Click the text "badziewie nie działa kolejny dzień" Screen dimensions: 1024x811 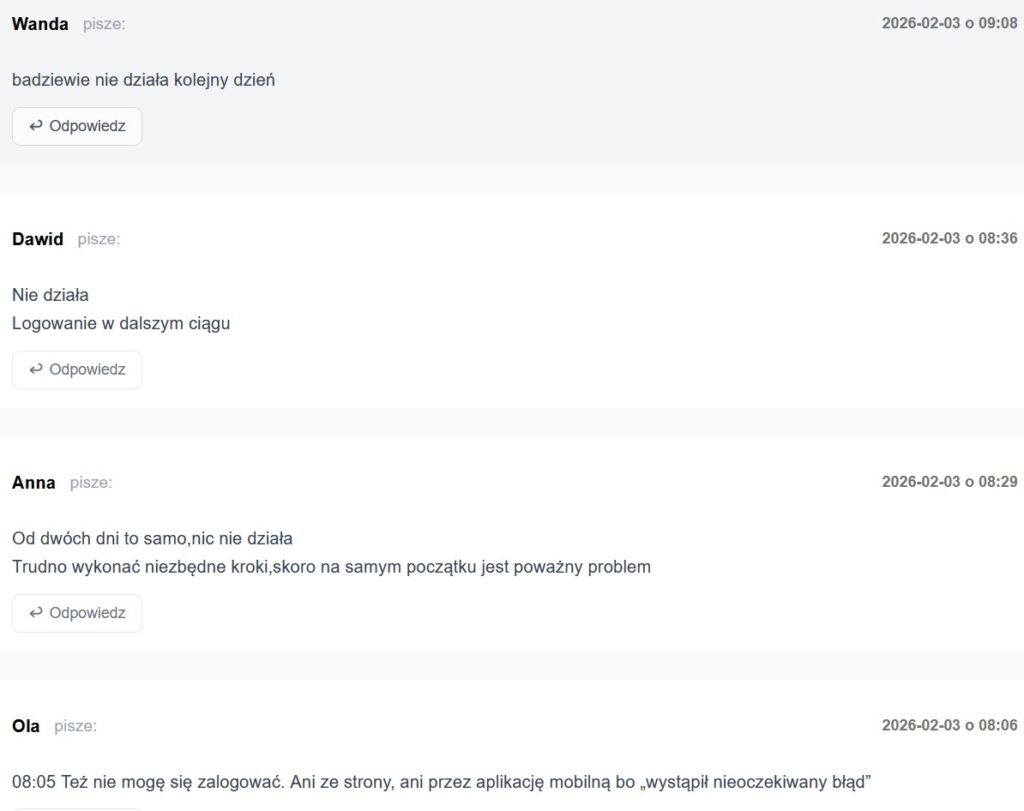point(143,80)
